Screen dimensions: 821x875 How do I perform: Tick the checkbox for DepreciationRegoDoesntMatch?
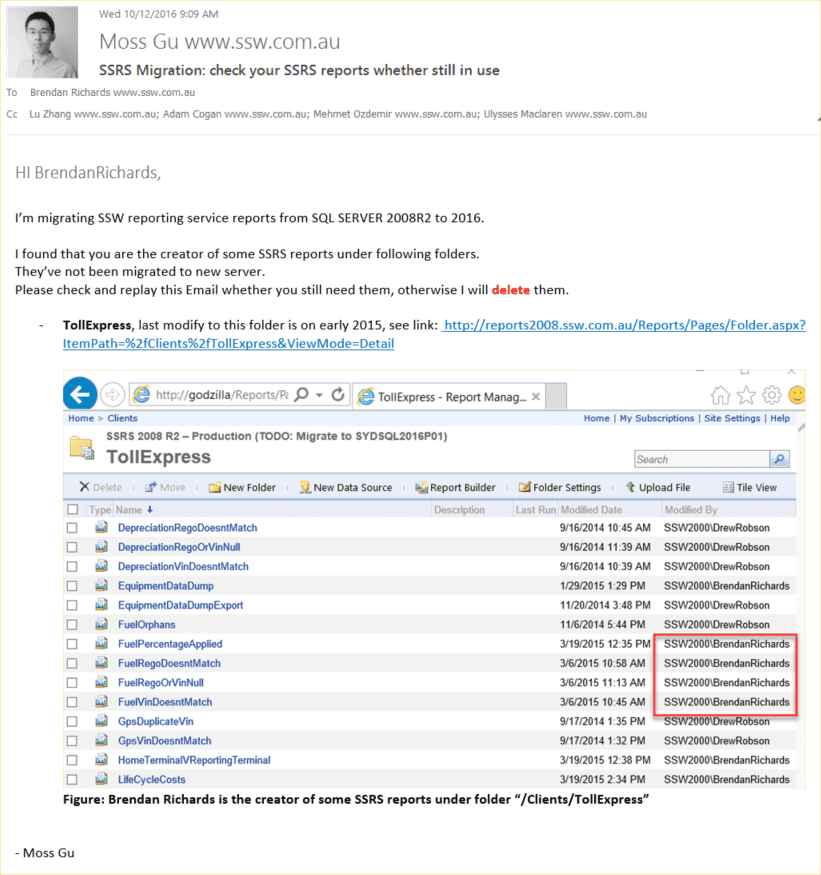tap(72, 527)
